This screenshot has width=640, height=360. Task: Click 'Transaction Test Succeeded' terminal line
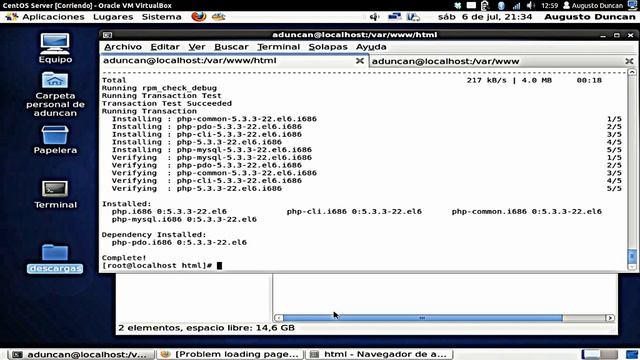point(167,103)
